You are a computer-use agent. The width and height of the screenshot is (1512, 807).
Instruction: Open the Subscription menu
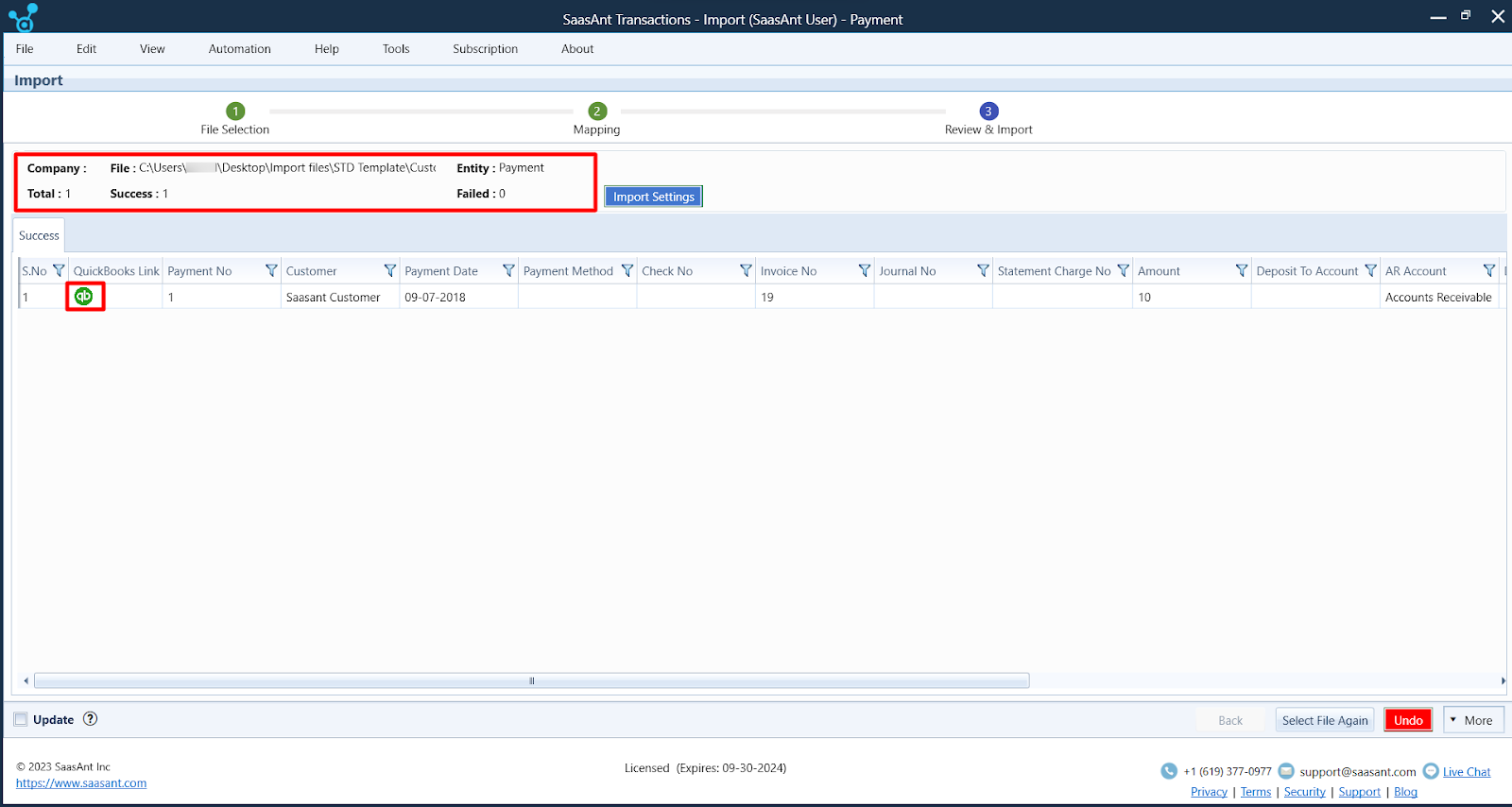tap(485, 49)
